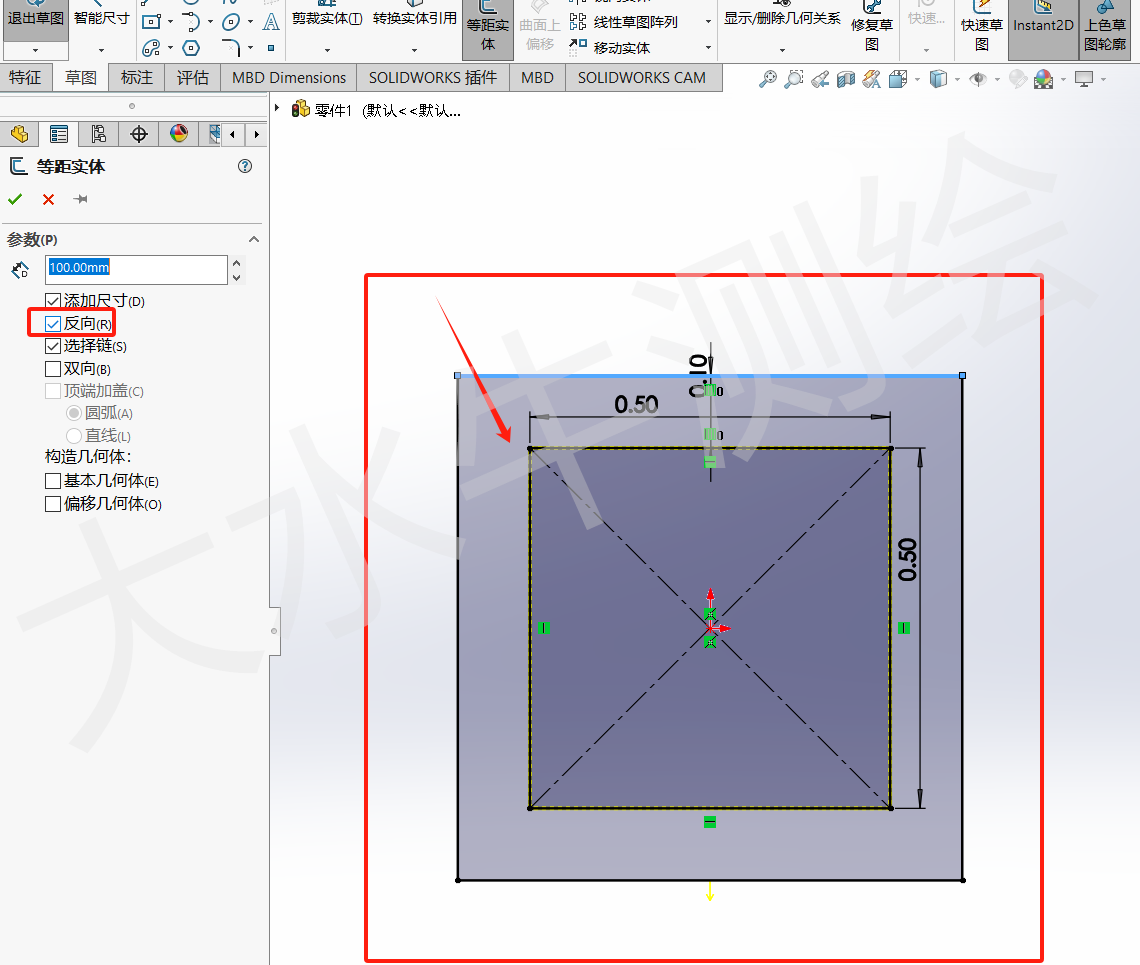The height and width of the screenshot is (965, 1140).
Task: Click the 修复草图 tool
Action: [x=871, y=30]
